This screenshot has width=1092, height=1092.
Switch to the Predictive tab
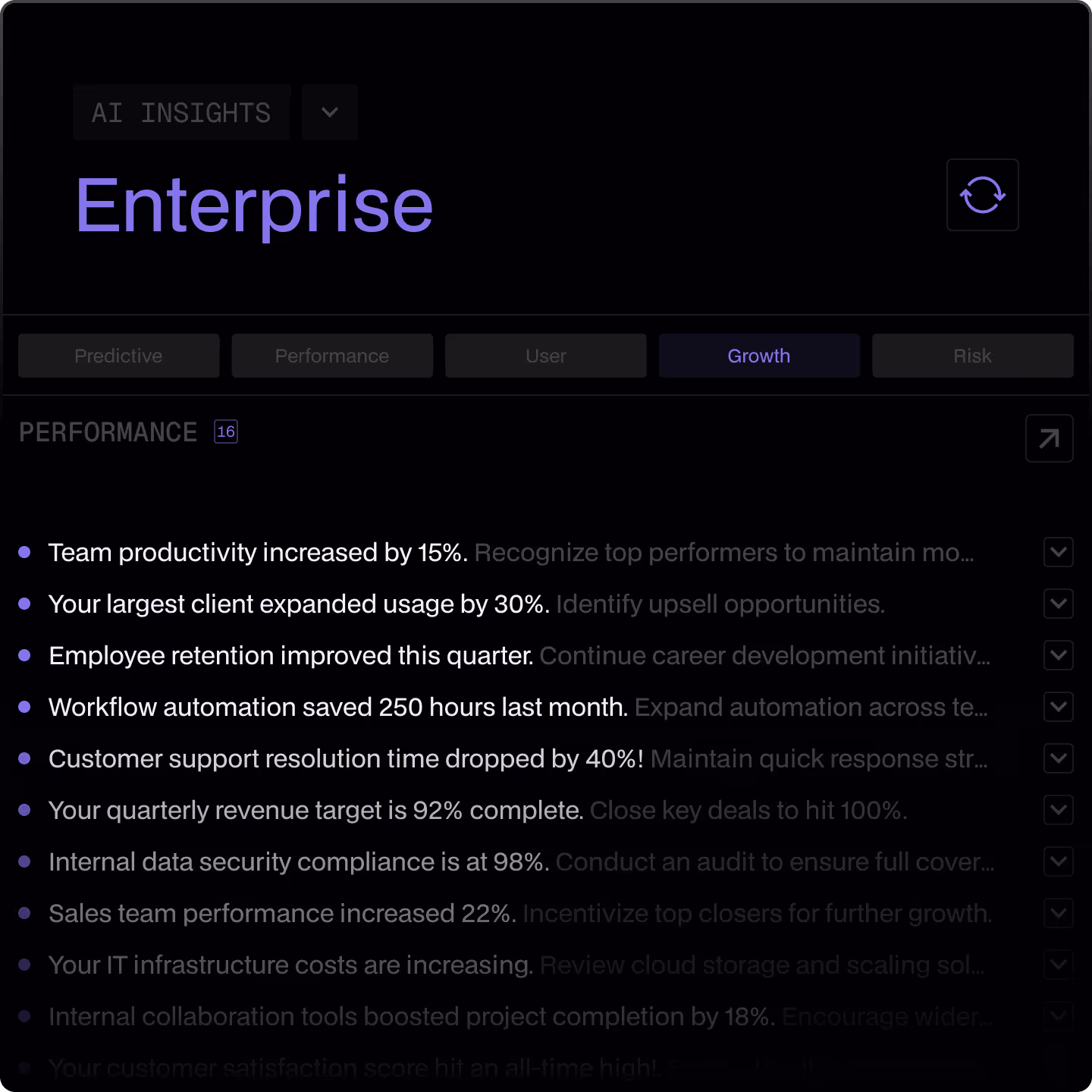(119, 356)
